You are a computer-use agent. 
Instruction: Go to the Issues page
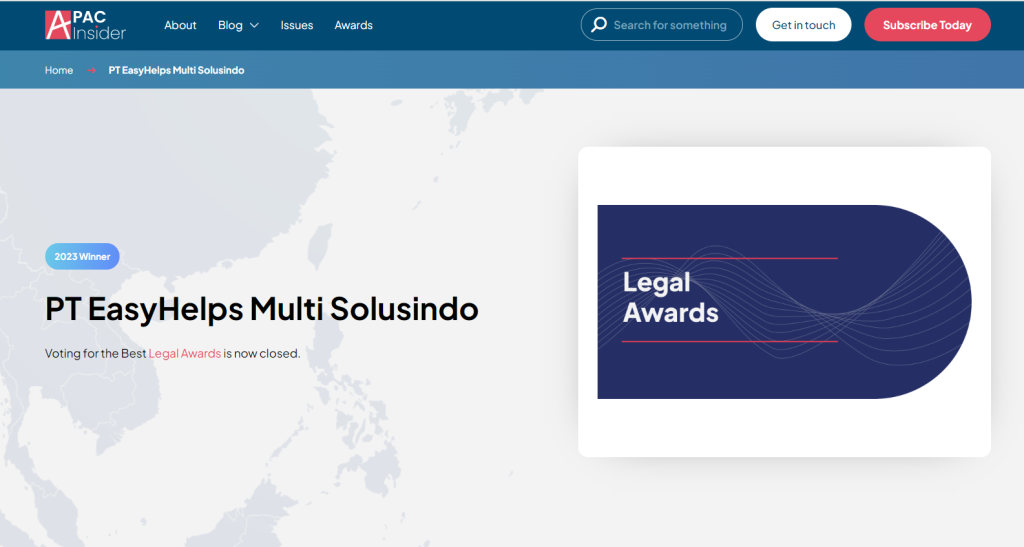(297, 25)
